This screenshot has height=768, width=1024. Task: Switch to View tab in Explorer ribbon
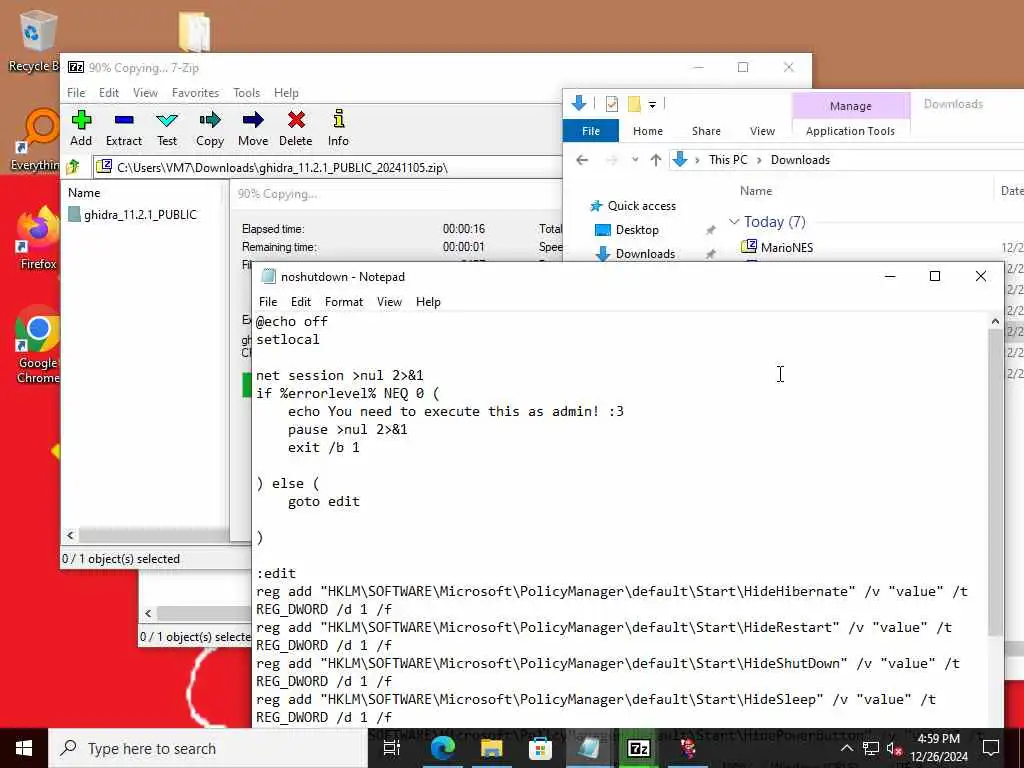[762, 131]
